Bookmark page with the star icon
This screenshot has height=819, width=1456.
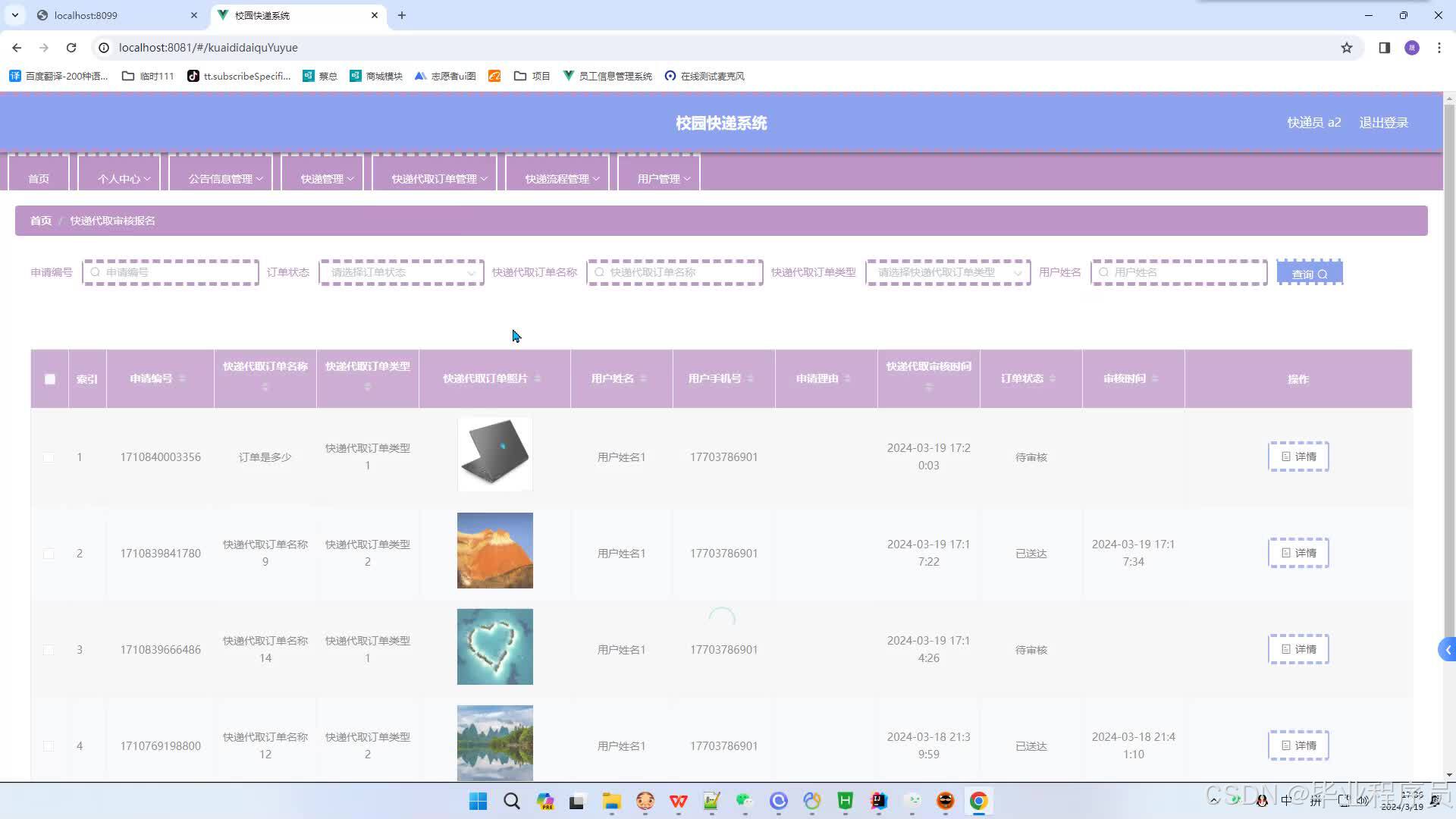pyautogui.click(x=1347, y=48)
